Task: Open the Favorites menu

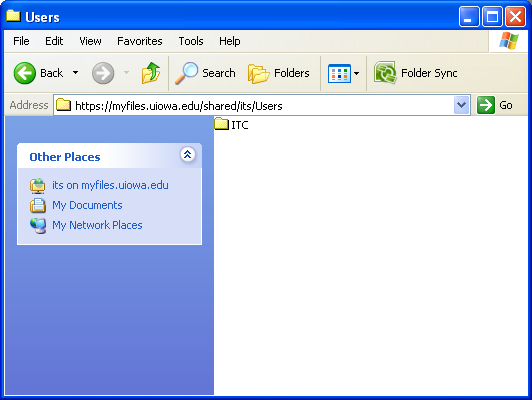Action: tap(139, 41)
